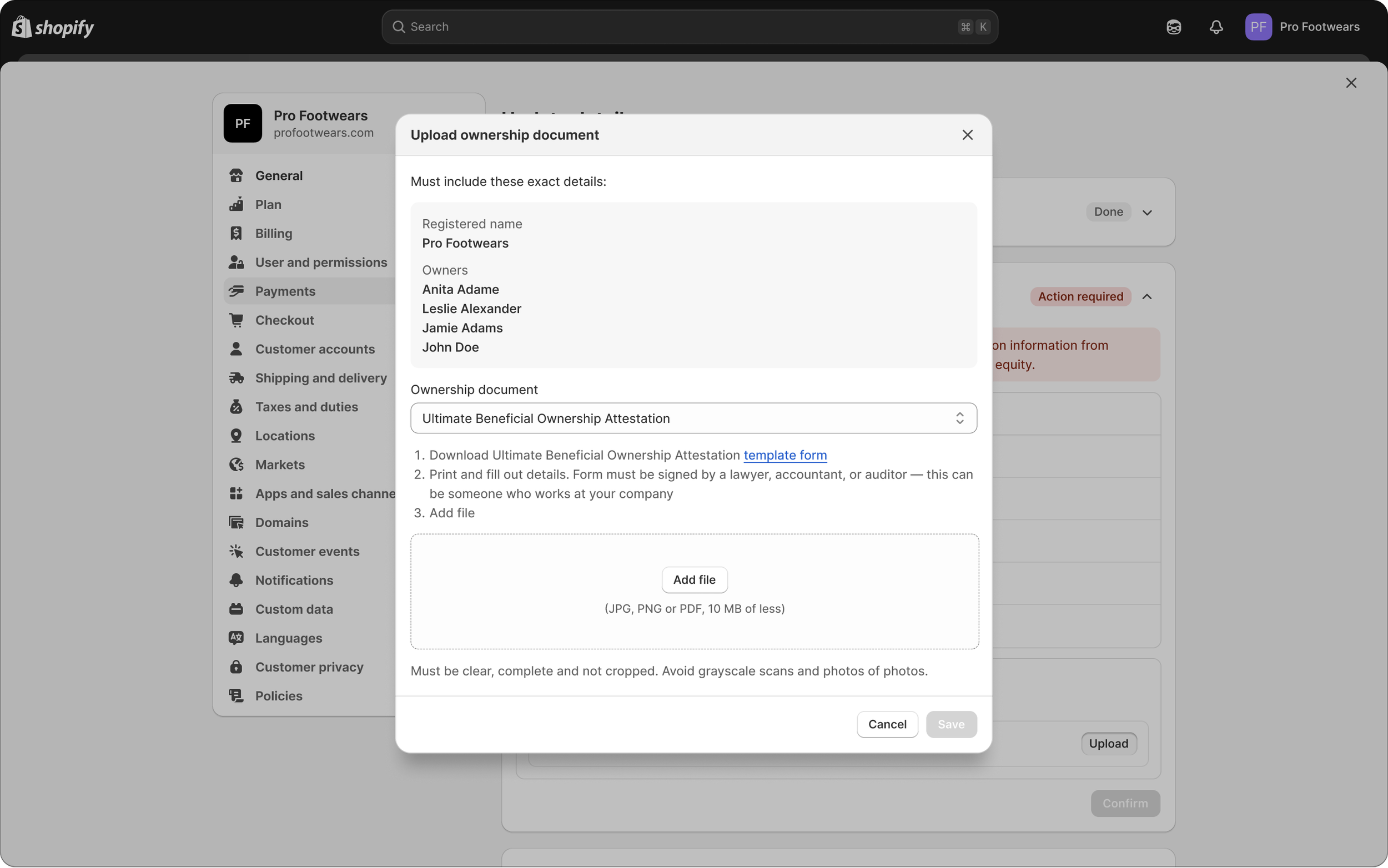Click the Add file button
This screenshot has width=1388, height=868.
(x=693, y=580)
